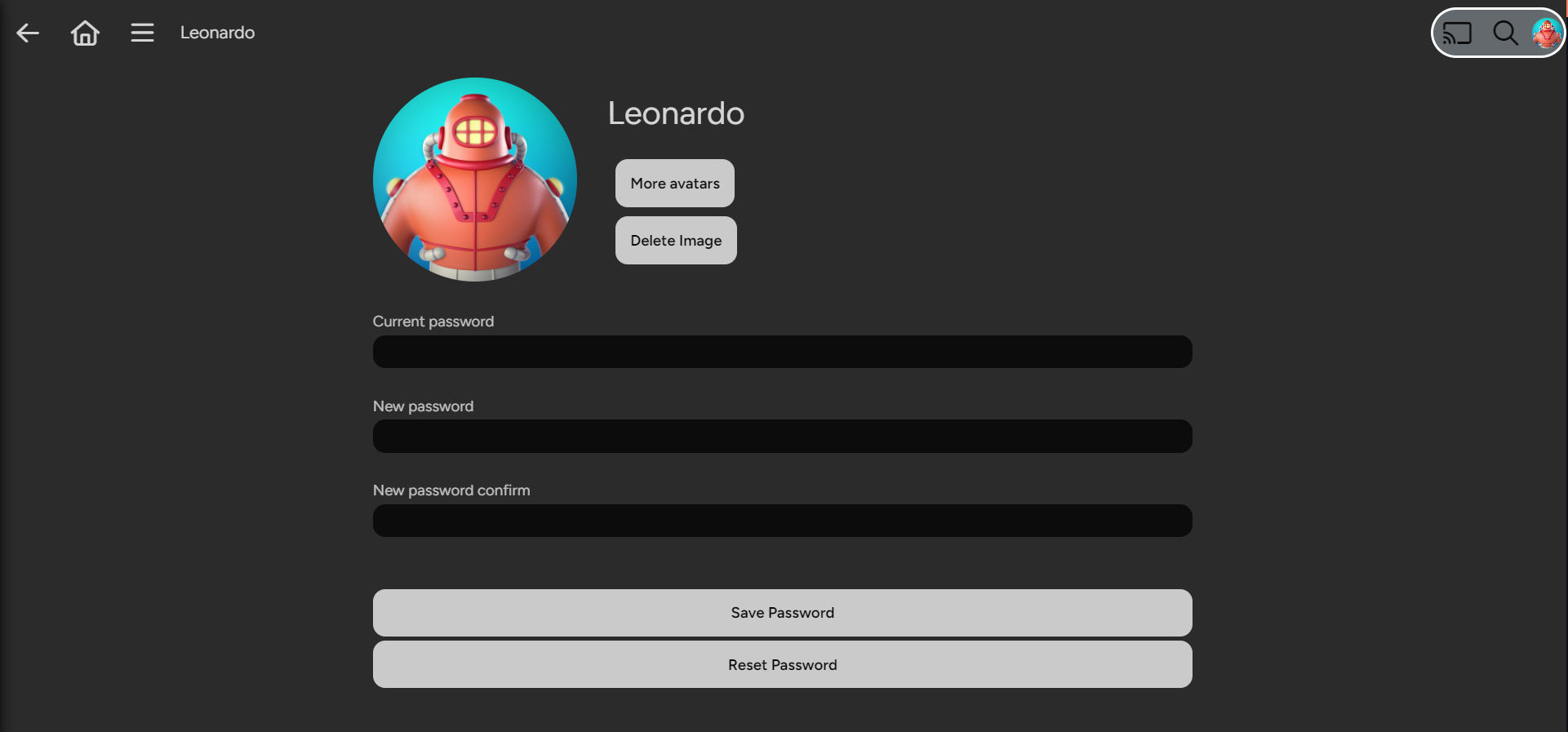The image size is (1568, 732).
Task: Click the Leonardo page title in header
Action: pos(217,33)
